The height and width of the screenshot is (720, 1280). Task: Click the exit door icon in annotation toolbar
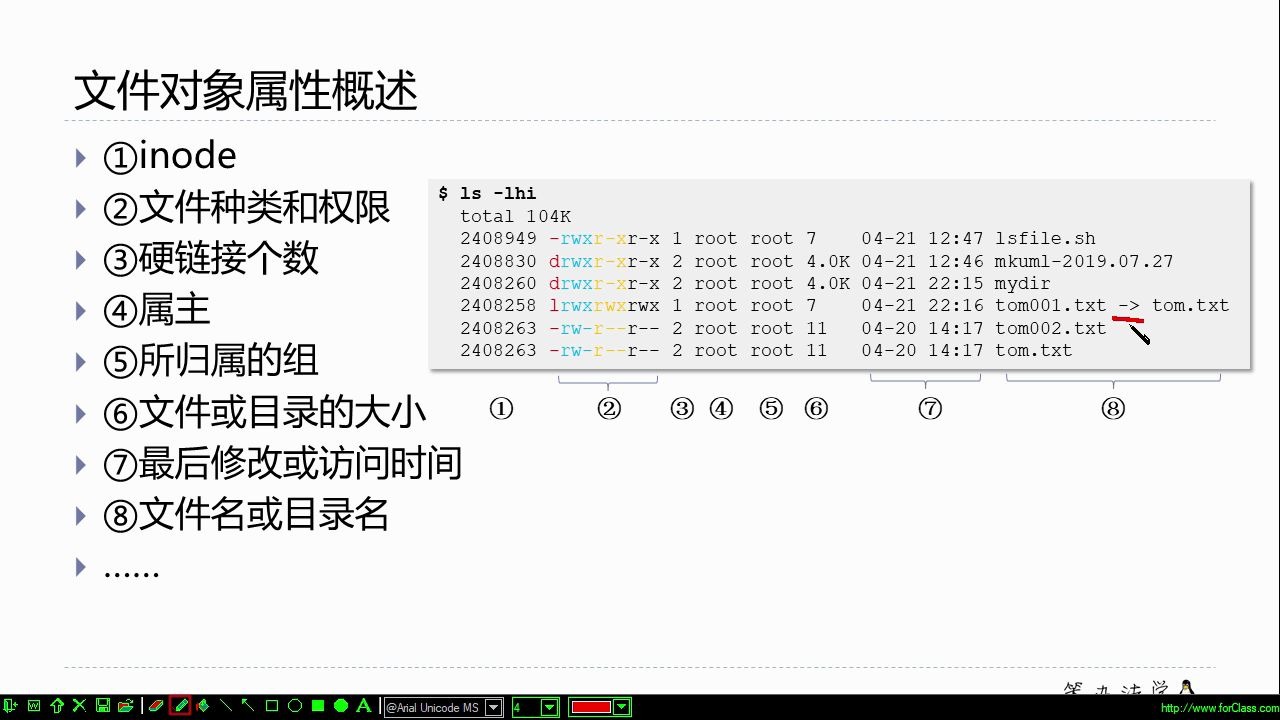[11, 706]
